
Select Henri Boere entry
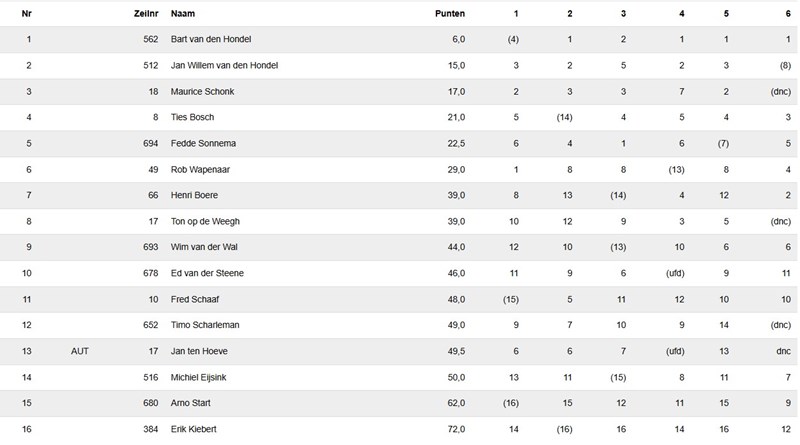coord(194,195)
